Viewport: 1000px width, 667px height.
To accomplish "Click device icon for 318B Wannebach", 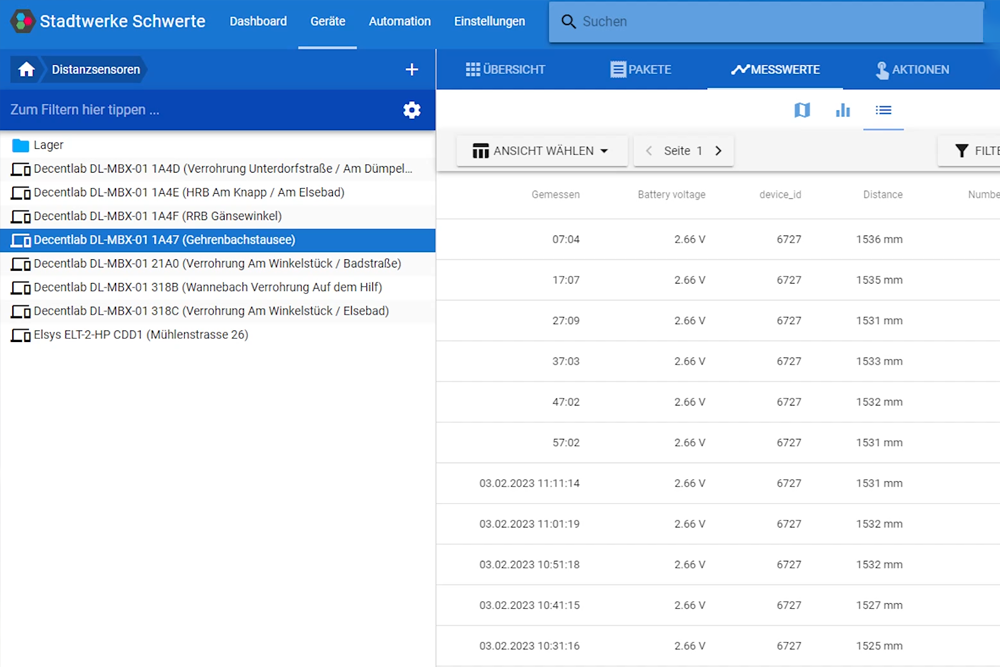I will (x=20, y=288).
